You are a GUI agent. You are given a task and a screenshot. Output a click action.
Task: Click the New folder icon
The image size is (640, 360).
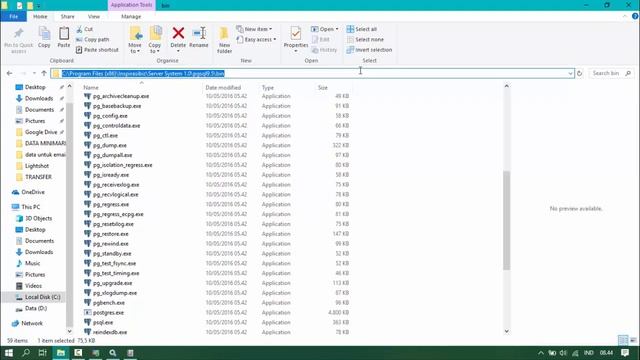(x=224, y=33)
